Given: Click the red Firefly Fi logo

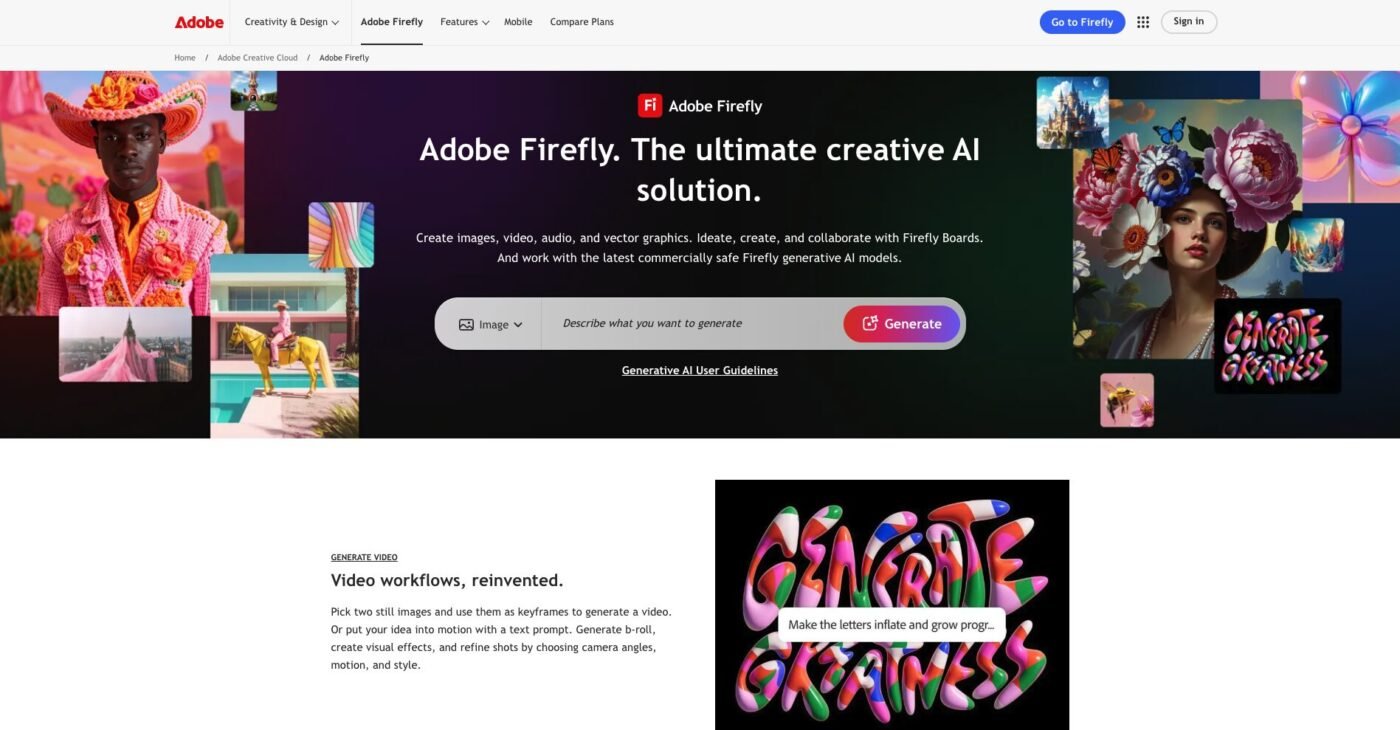Looking at the screenshot, I should (650, 106).
